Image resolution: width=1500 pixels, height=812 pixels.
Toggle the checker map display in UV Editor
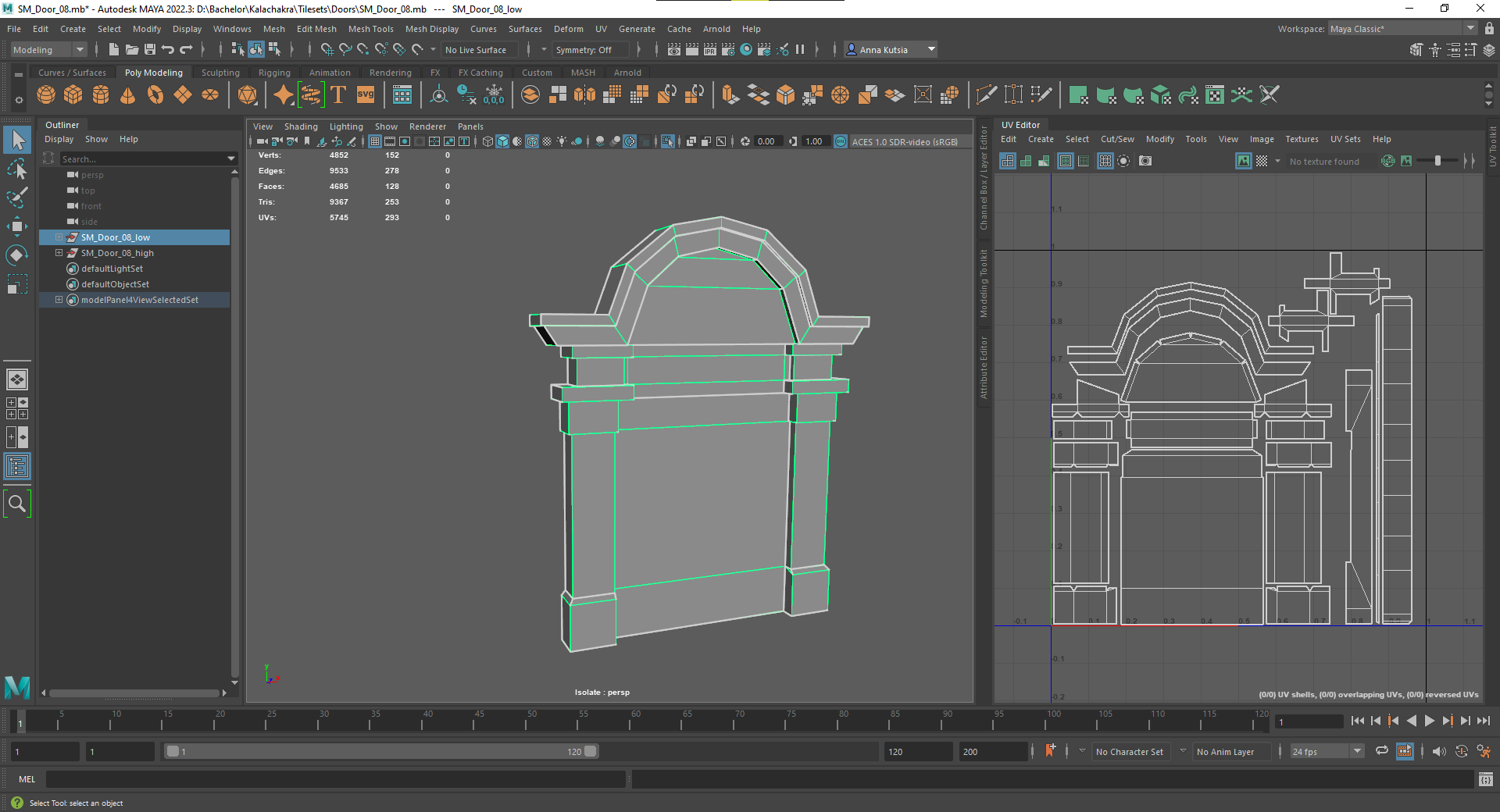tap(1262, 161)
